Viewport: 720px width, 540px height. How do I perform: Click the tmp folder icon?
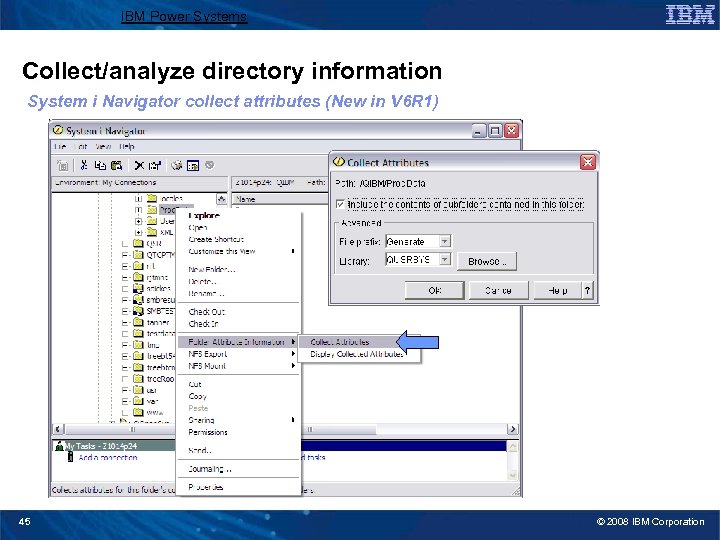(138, 344)
